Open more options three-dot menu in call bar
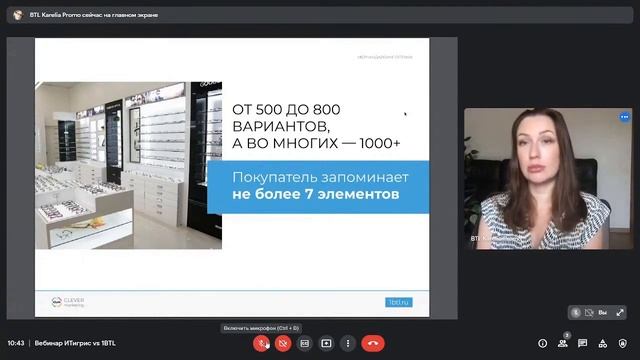The width and height of the screenshot is (640, 360). coord(348,343)
